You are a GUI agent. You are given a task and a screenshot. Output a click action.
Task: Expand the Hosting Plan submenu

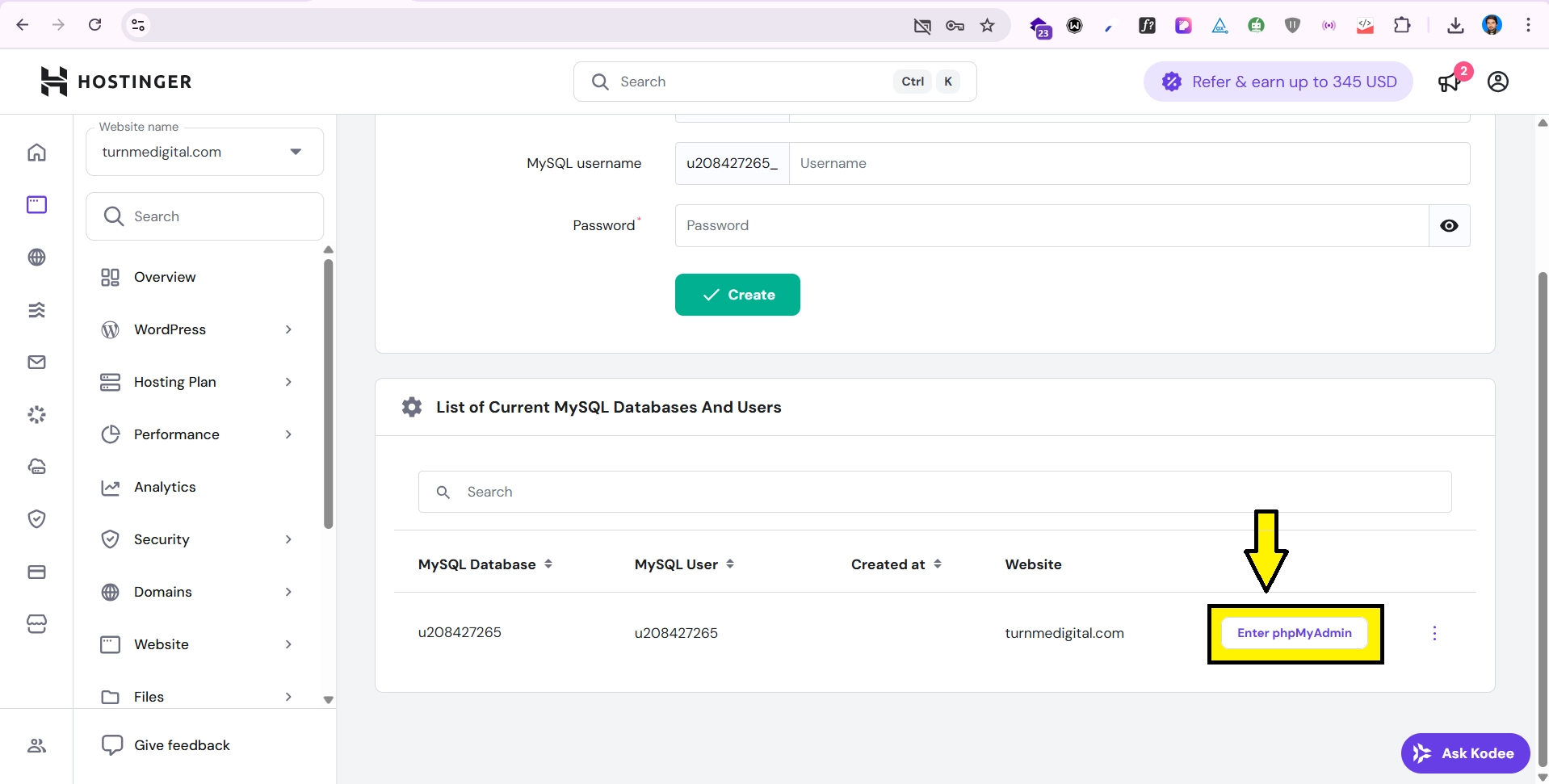(x=288, y=382)
